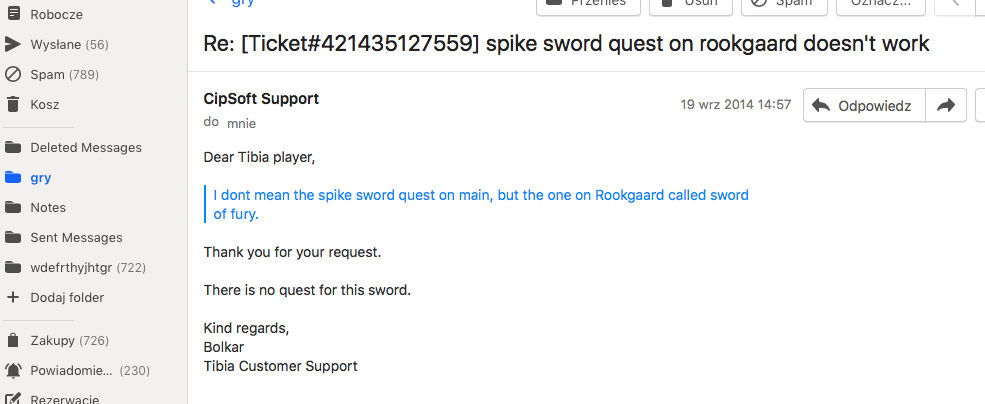Click the CipSoft Support sender name
The width and height of the screenshot is (985, 404).
(x=261, y=99)
